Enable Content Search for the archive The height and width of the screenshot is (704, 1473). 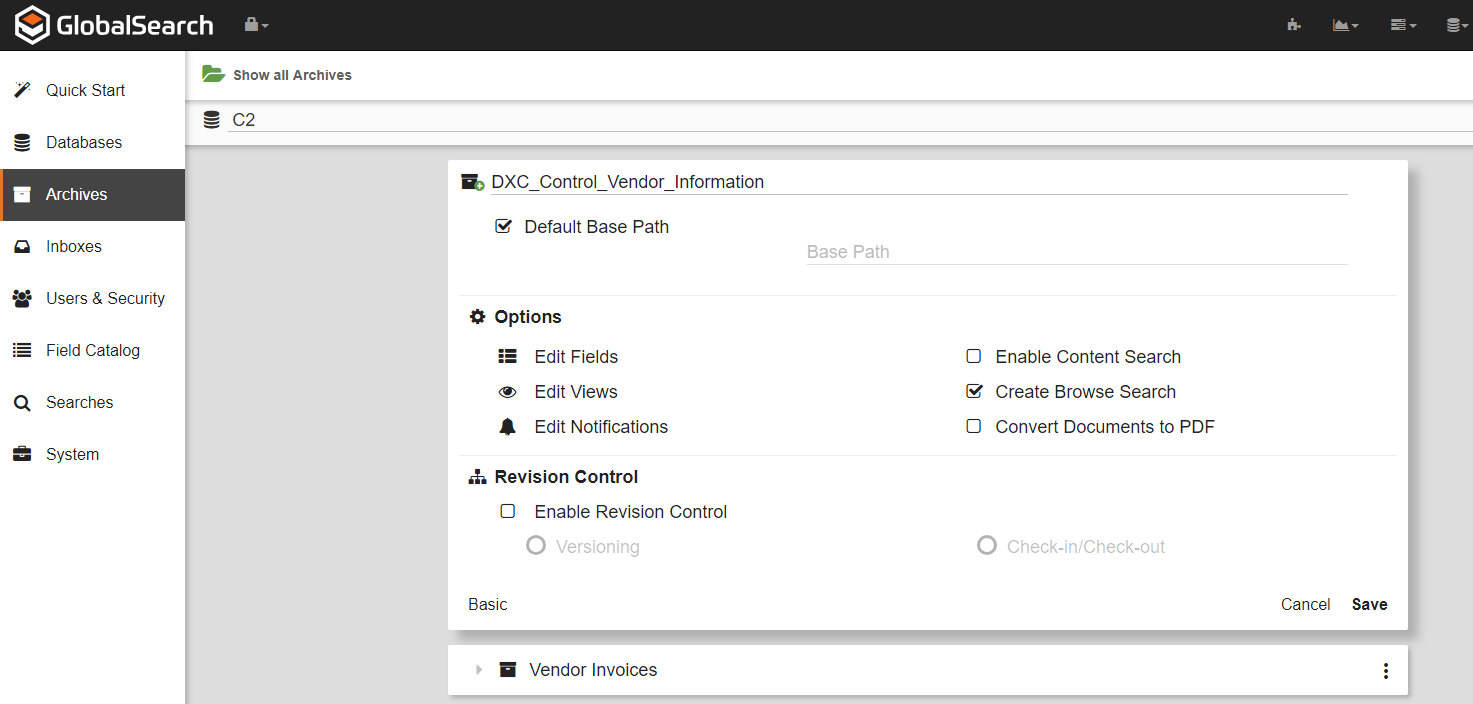[x=973, y=356]
